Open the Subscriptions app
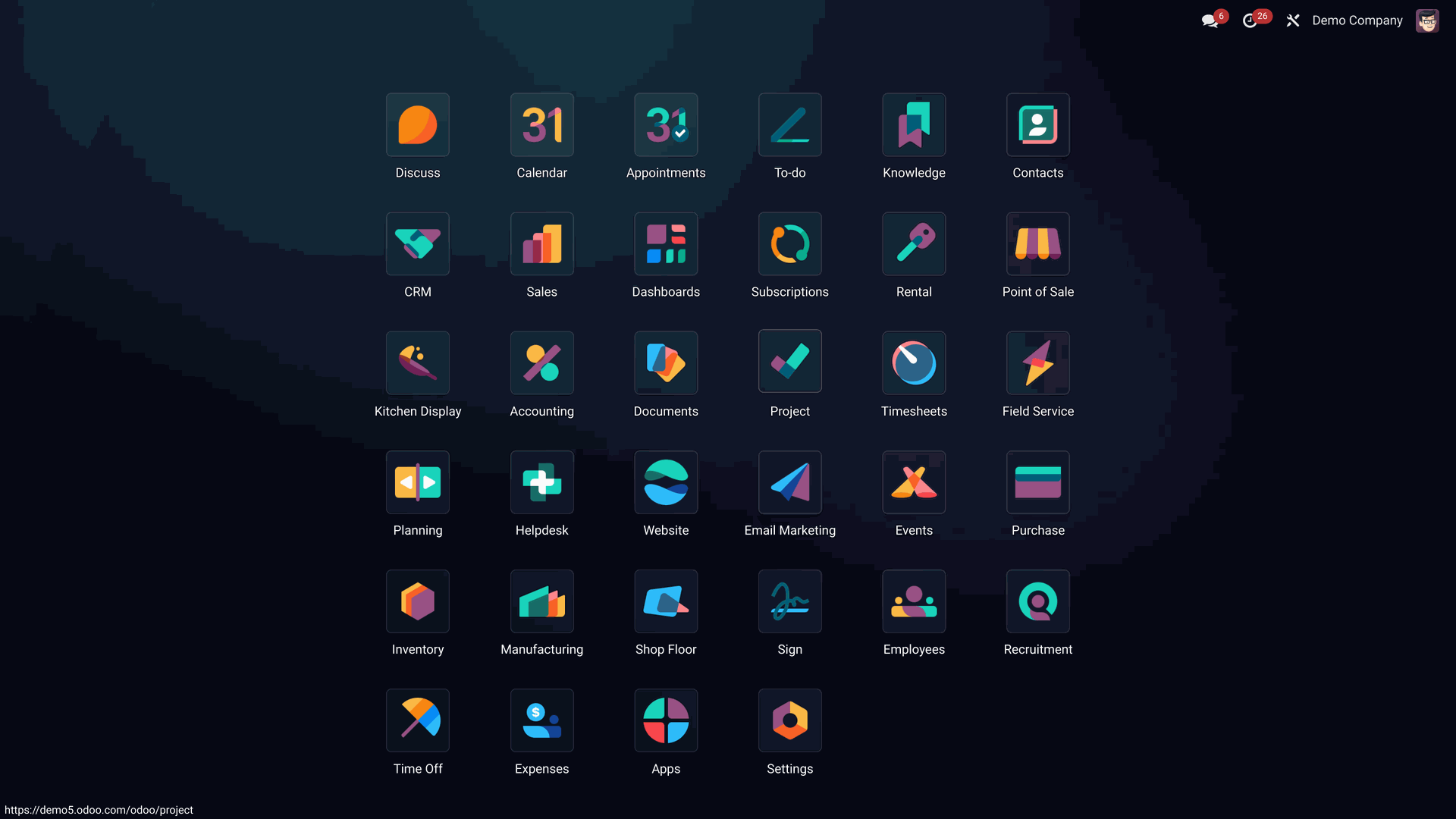Image resolution: width=1456 pixels, height=819 pixels. 789,244
